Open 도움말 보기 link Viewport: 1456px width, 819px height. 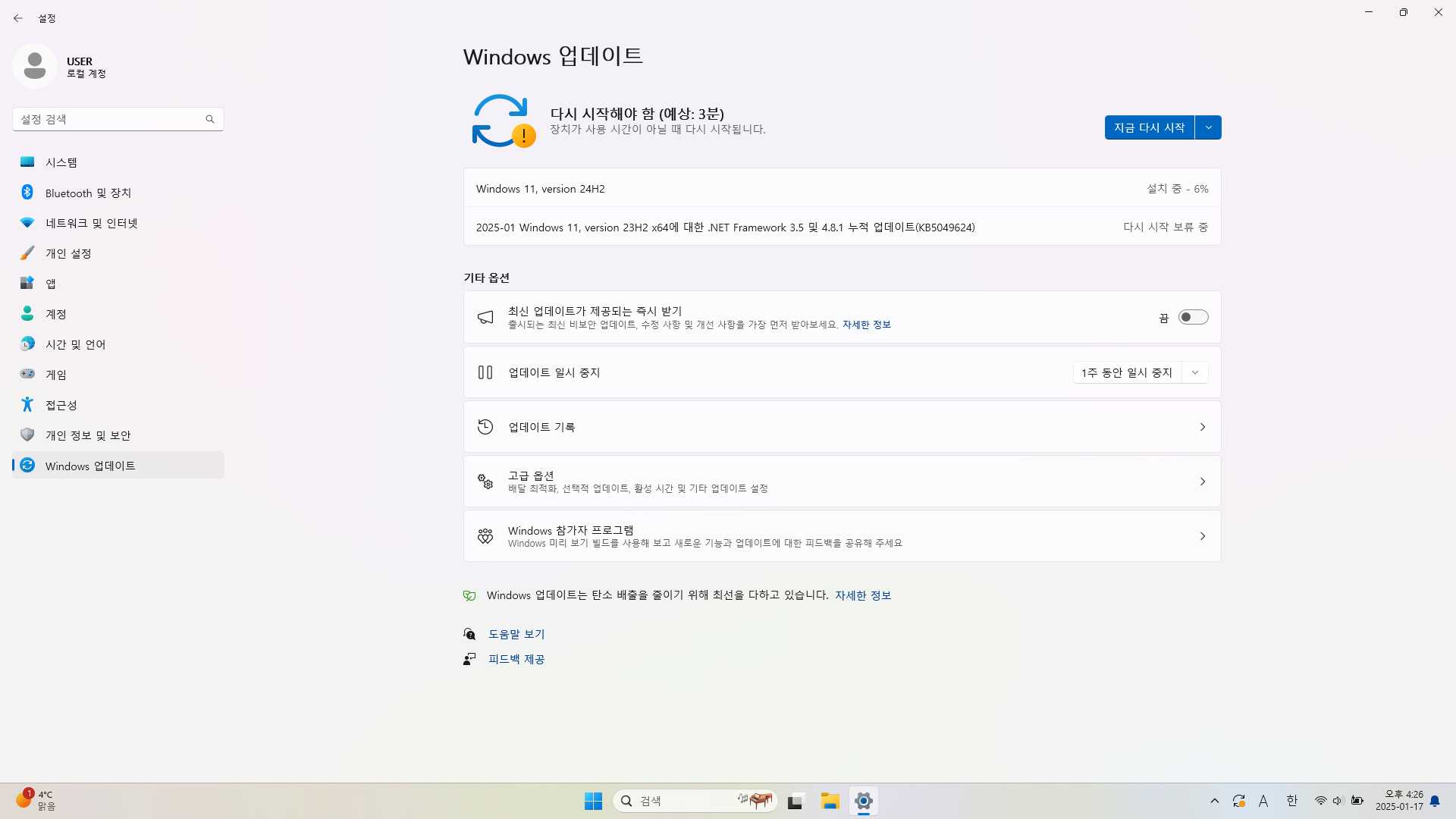pyautogui.click(x=516, y=634)
